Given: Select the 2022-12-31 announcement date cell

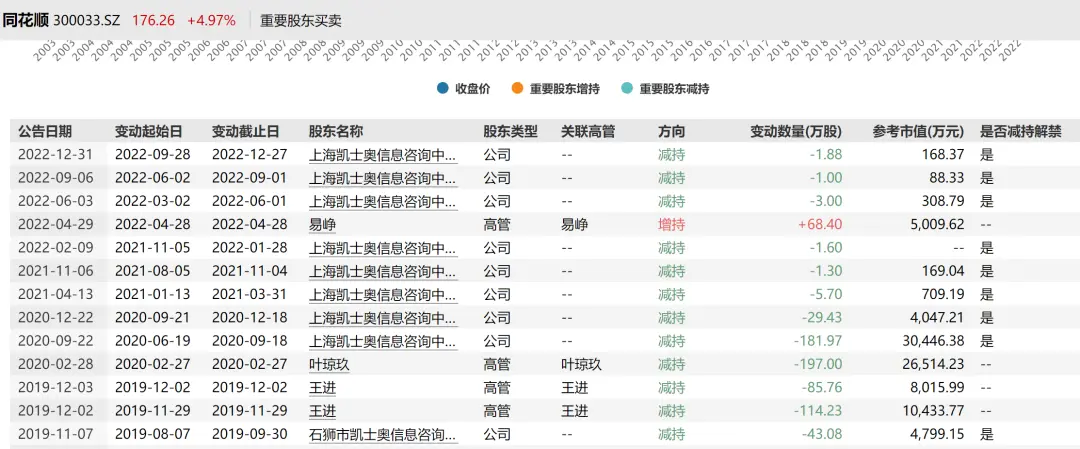Looking at the screenshot, I should pyautogui.click(x=55, y=154).
